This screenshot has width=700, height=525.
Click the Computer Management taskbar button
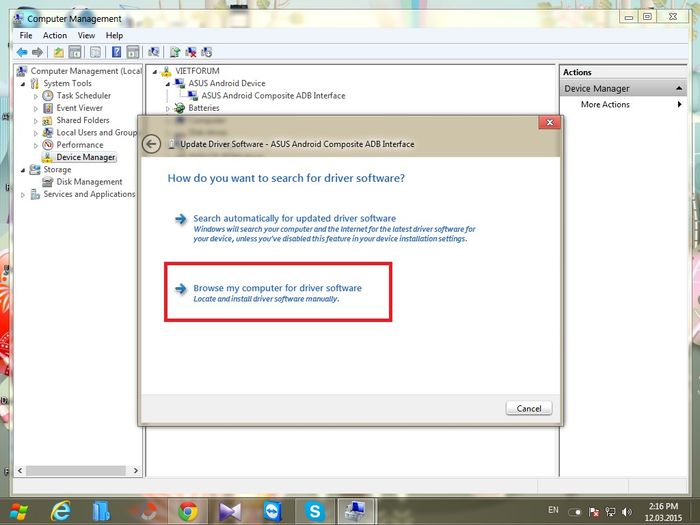click(355, 512)
